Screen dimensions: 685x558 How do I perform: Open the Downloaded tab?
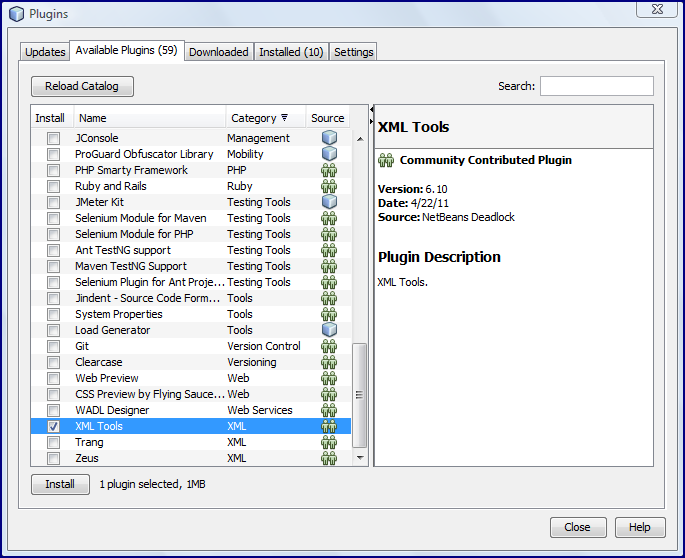tap(219, 52)
